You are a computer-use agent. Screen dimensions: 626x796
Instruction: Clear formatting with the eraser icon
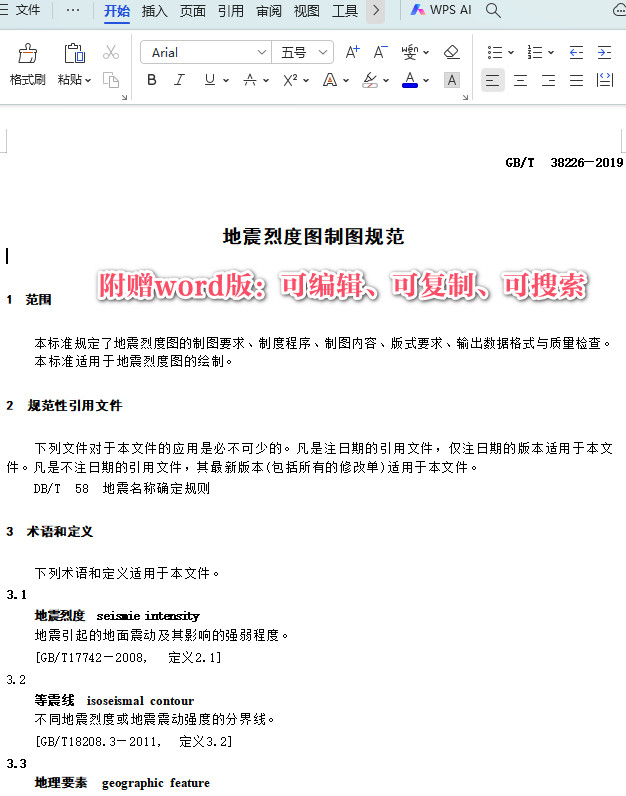point(451,52)
